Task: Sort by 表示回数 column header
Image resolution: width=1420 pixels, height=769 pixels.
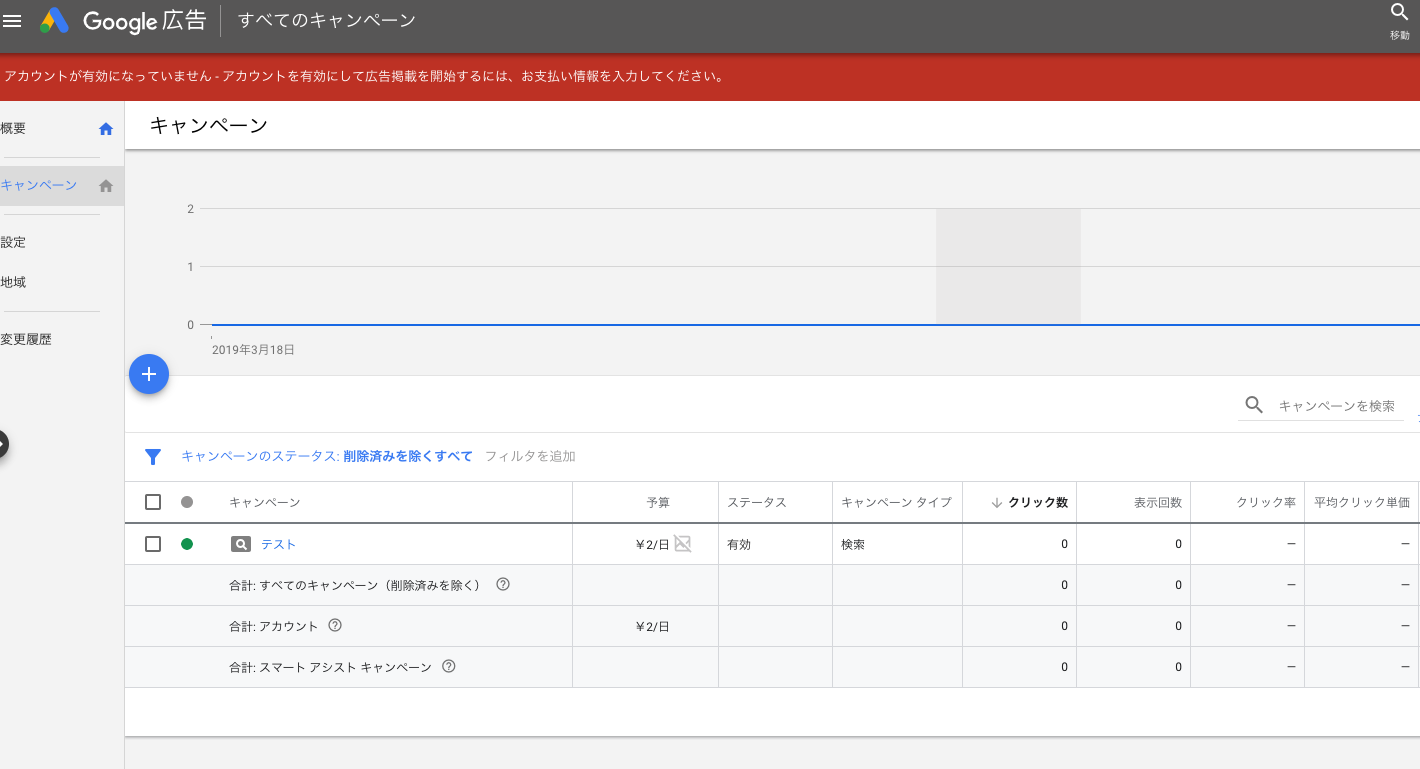Action: (1158, 502)
